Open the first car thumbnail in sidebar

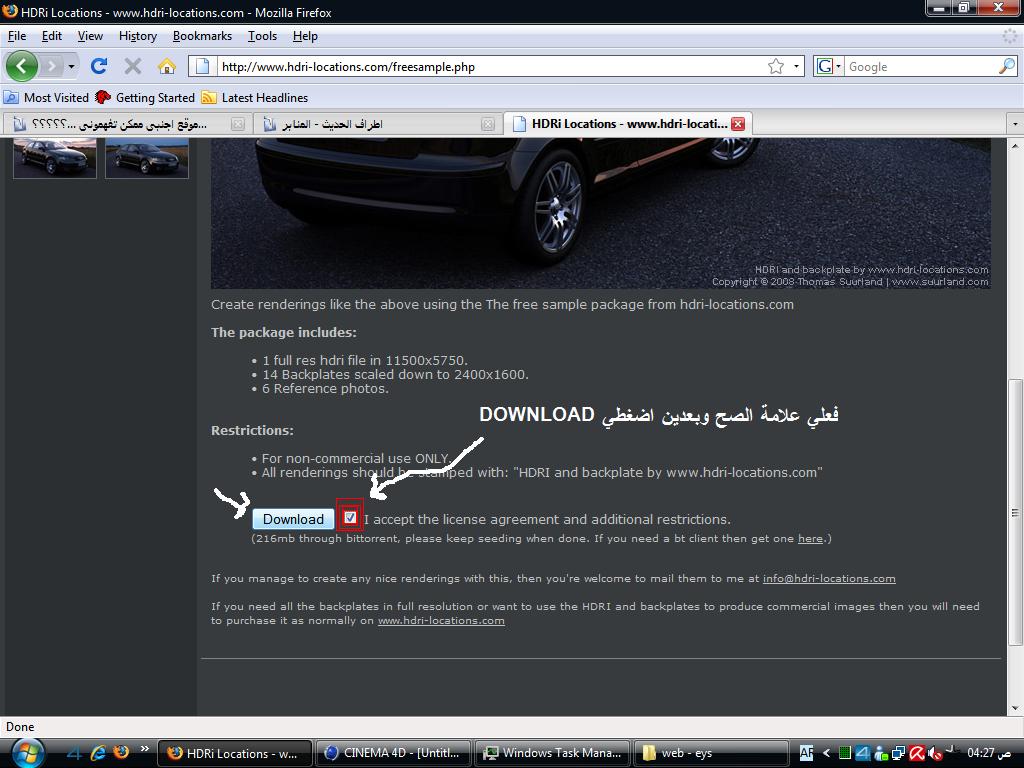pos(55,158)
